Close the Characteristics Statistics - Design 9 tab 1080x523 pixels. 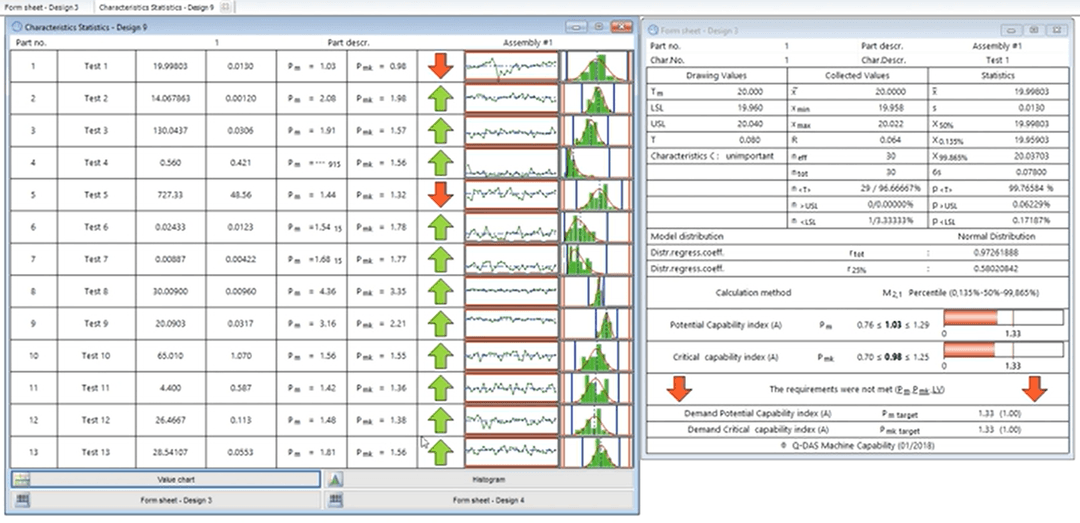[225, 7]
